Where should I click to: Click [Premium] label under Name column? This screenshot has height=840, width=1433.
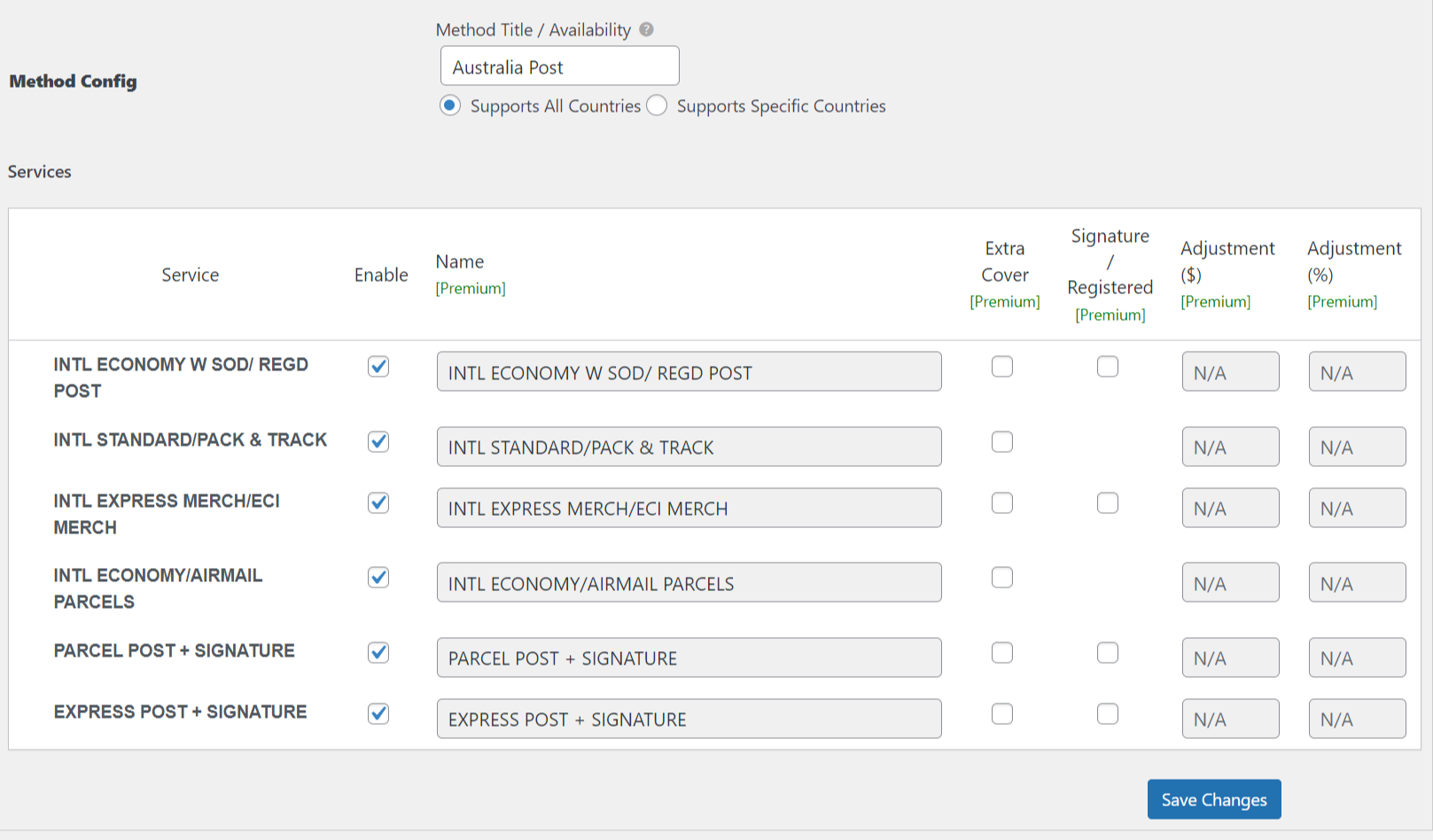(471, 289)
